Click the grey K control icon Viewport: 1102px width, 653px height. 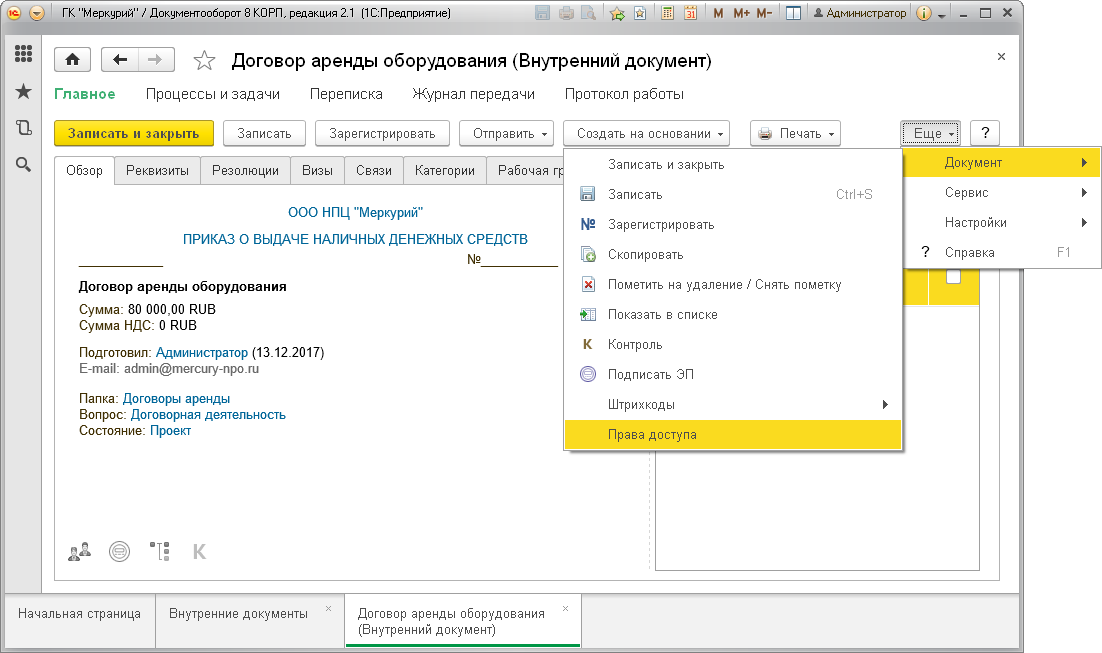200,552
